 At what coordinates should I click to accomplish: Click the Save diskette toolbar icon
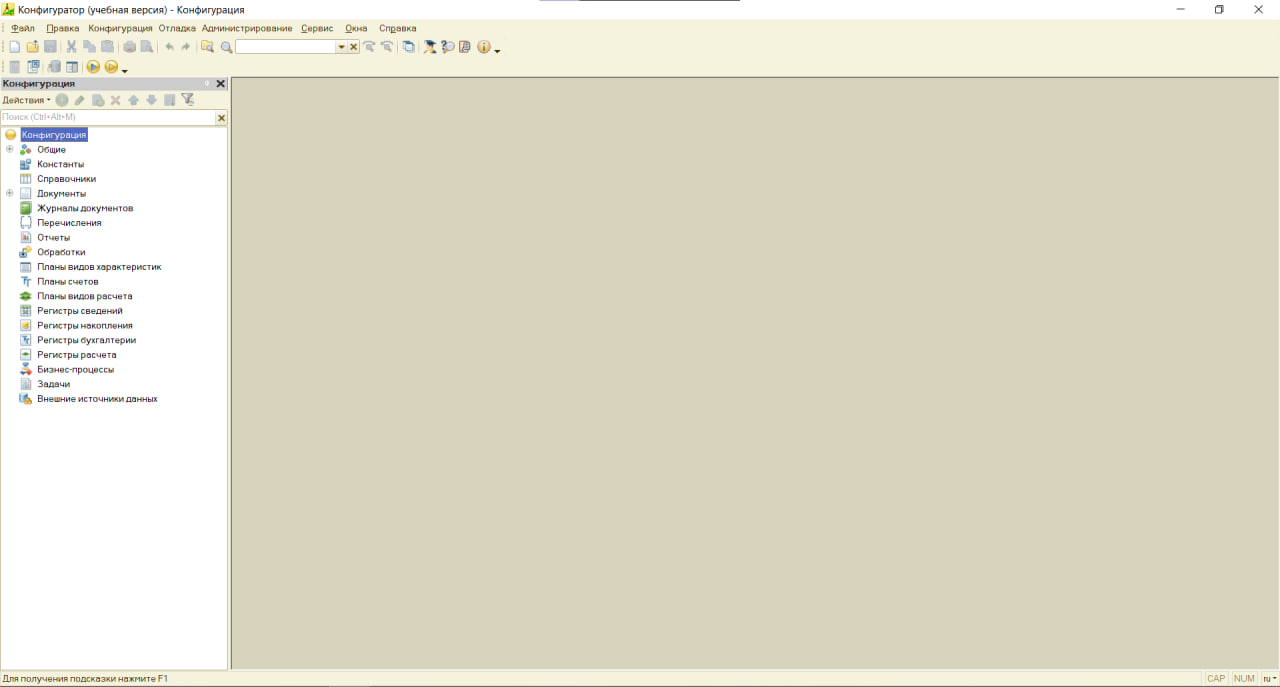(50, 47)
